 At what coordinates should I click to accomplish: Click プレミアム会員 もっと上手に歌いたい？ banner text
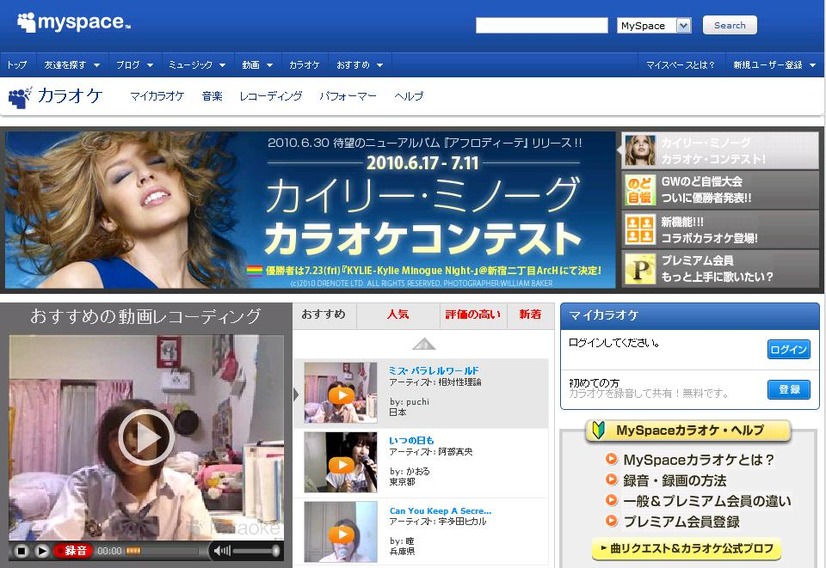point(717,269)
